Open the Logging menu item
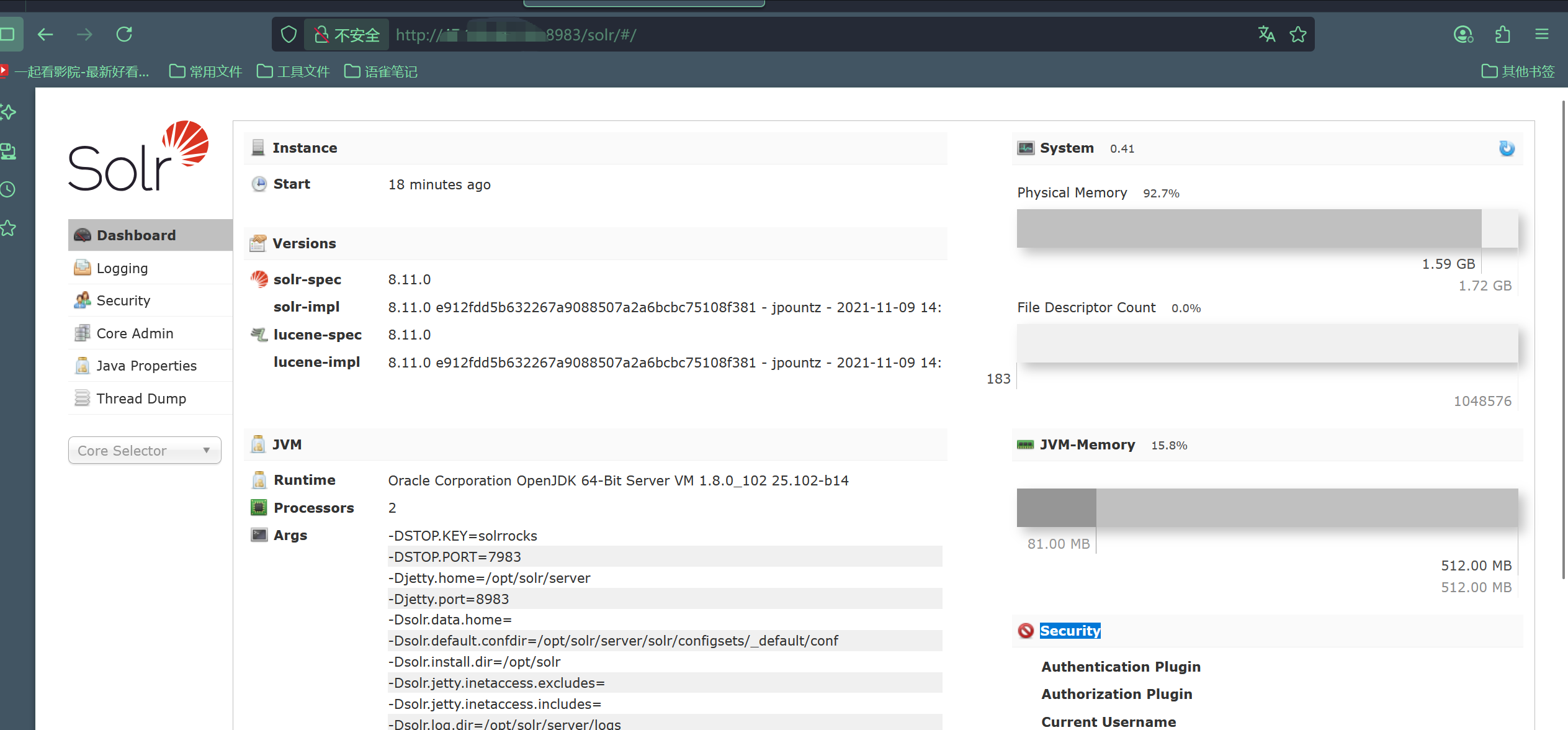1568x730 pixels. tap(150, 268)
